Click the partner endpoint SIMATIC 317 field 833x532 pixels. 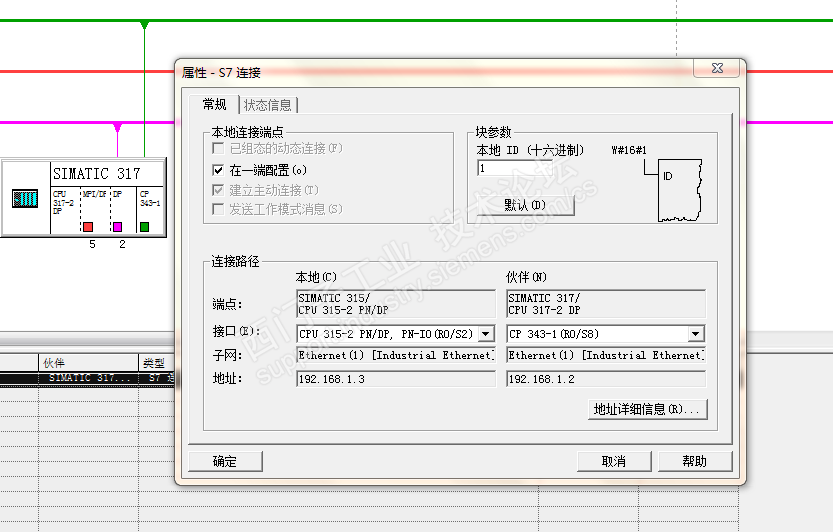pyautogui.click(x=606, y=304)
